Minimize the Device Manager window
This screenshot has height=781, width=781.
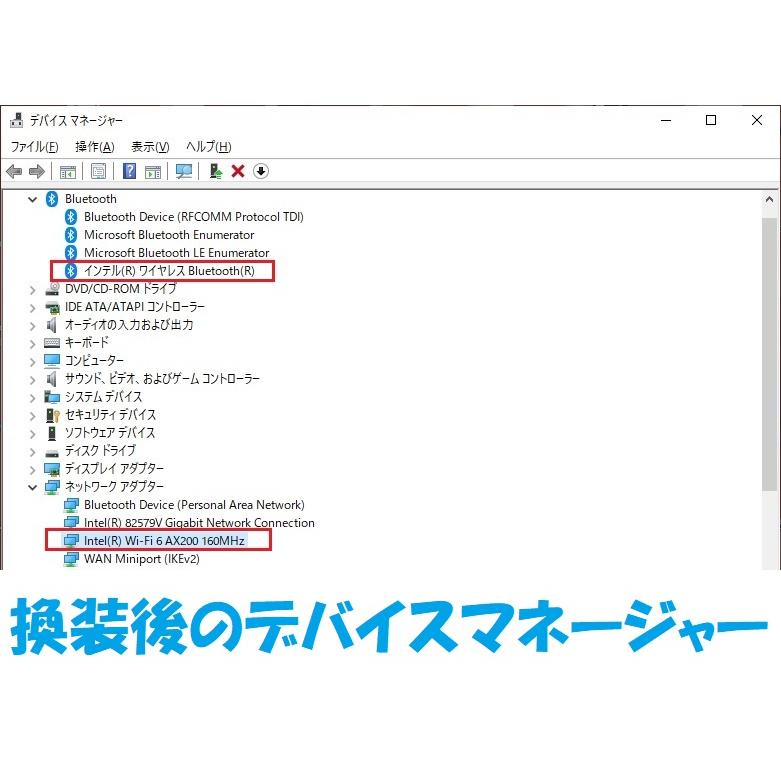[x=666, y=121]
